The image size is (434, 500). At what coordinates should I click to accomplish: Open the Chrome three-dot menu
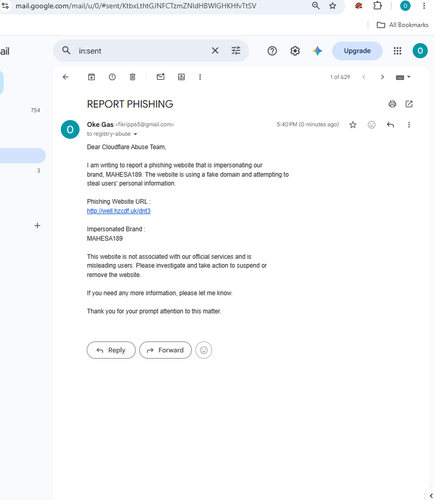pos(424,6)
